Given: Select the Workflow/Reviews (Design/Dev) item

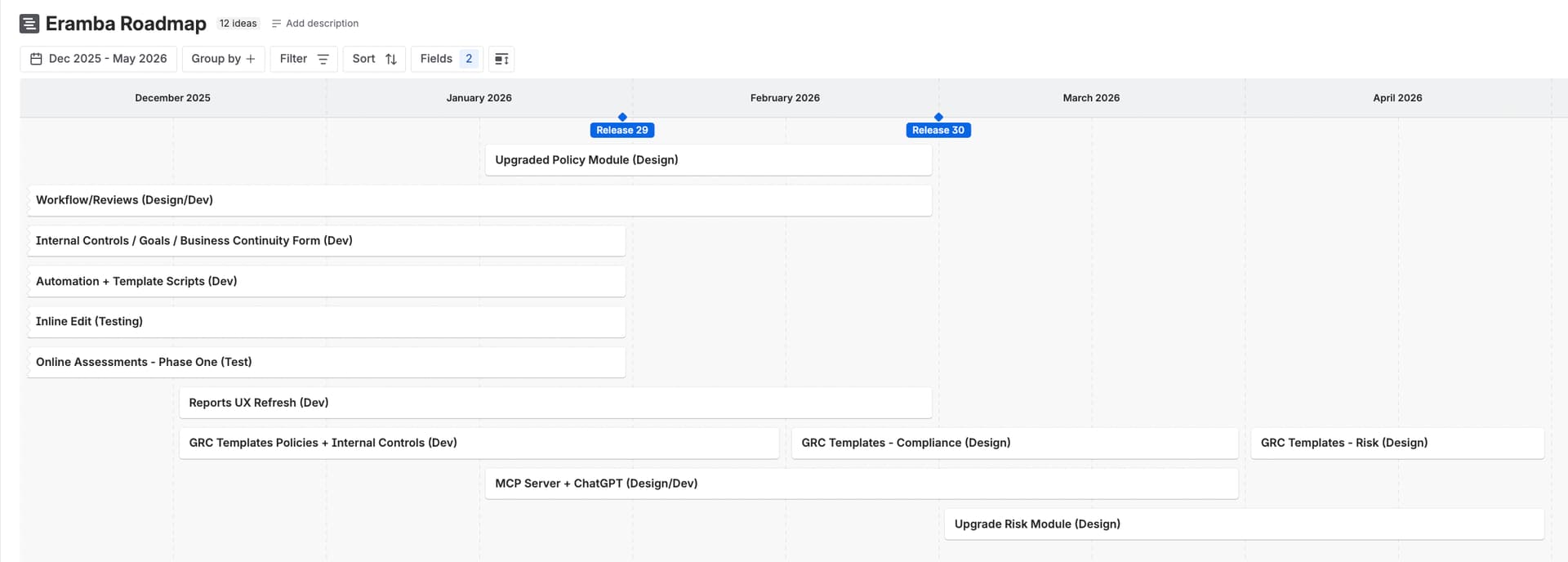Looking at the screenshot, I should pyautogui.click(x=479, y=200).
